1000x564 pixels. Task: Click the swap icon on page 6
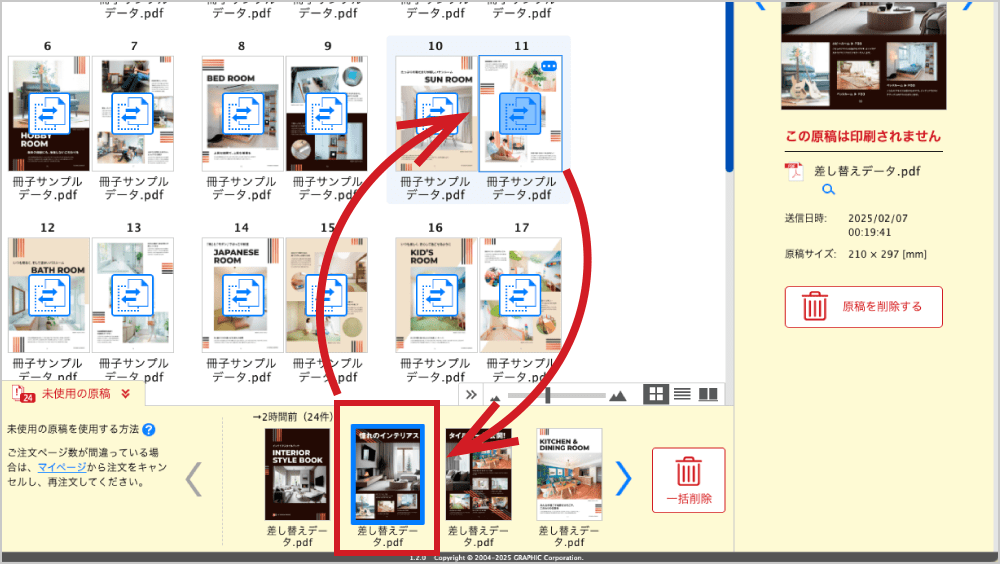[x=48, y=113]
